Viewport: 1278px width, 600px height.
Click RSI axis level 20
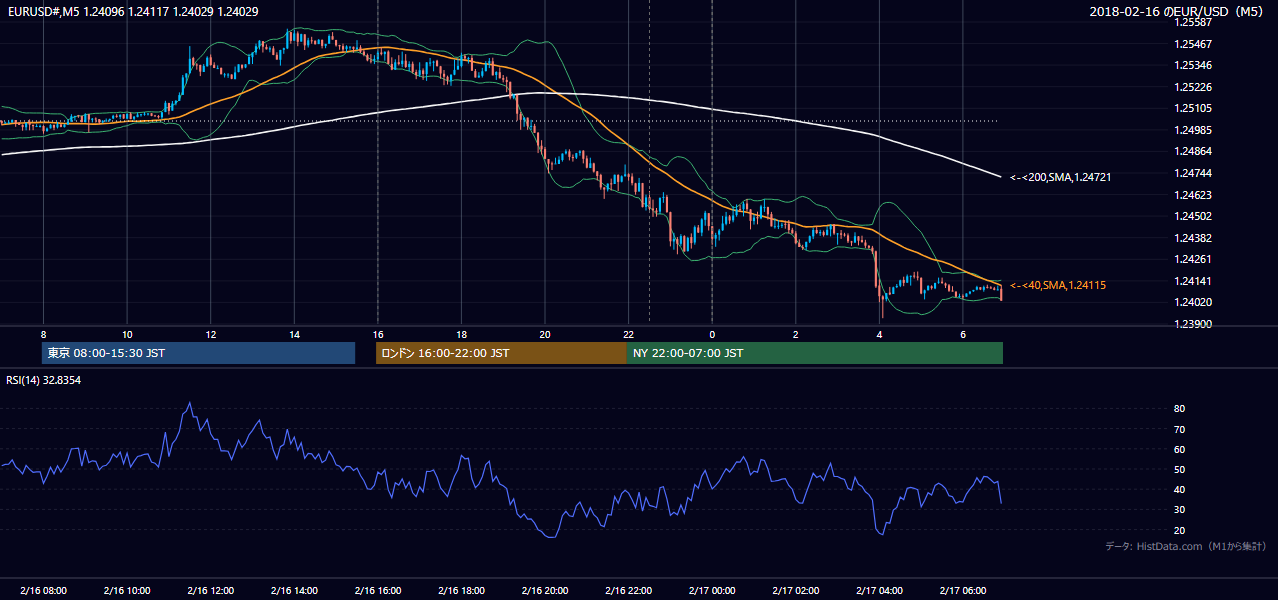point(1180,530)
